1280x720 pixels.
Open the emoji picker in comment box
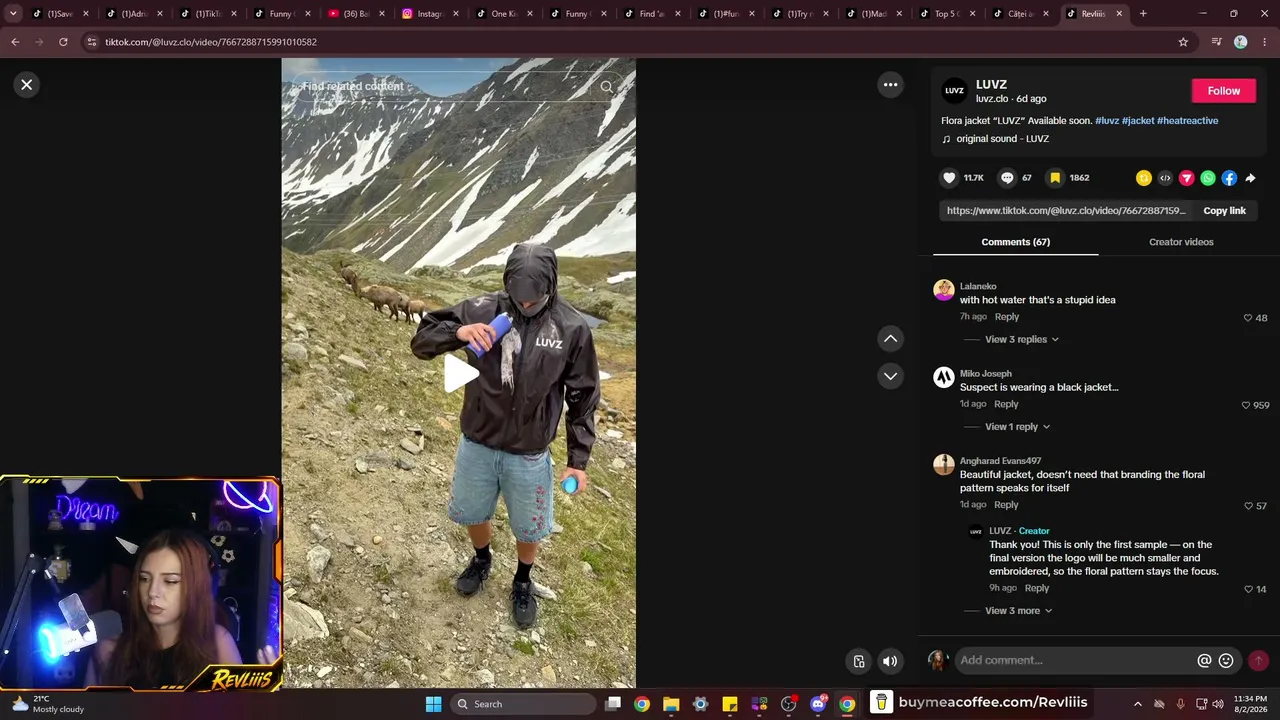(x=1226, y=661)
